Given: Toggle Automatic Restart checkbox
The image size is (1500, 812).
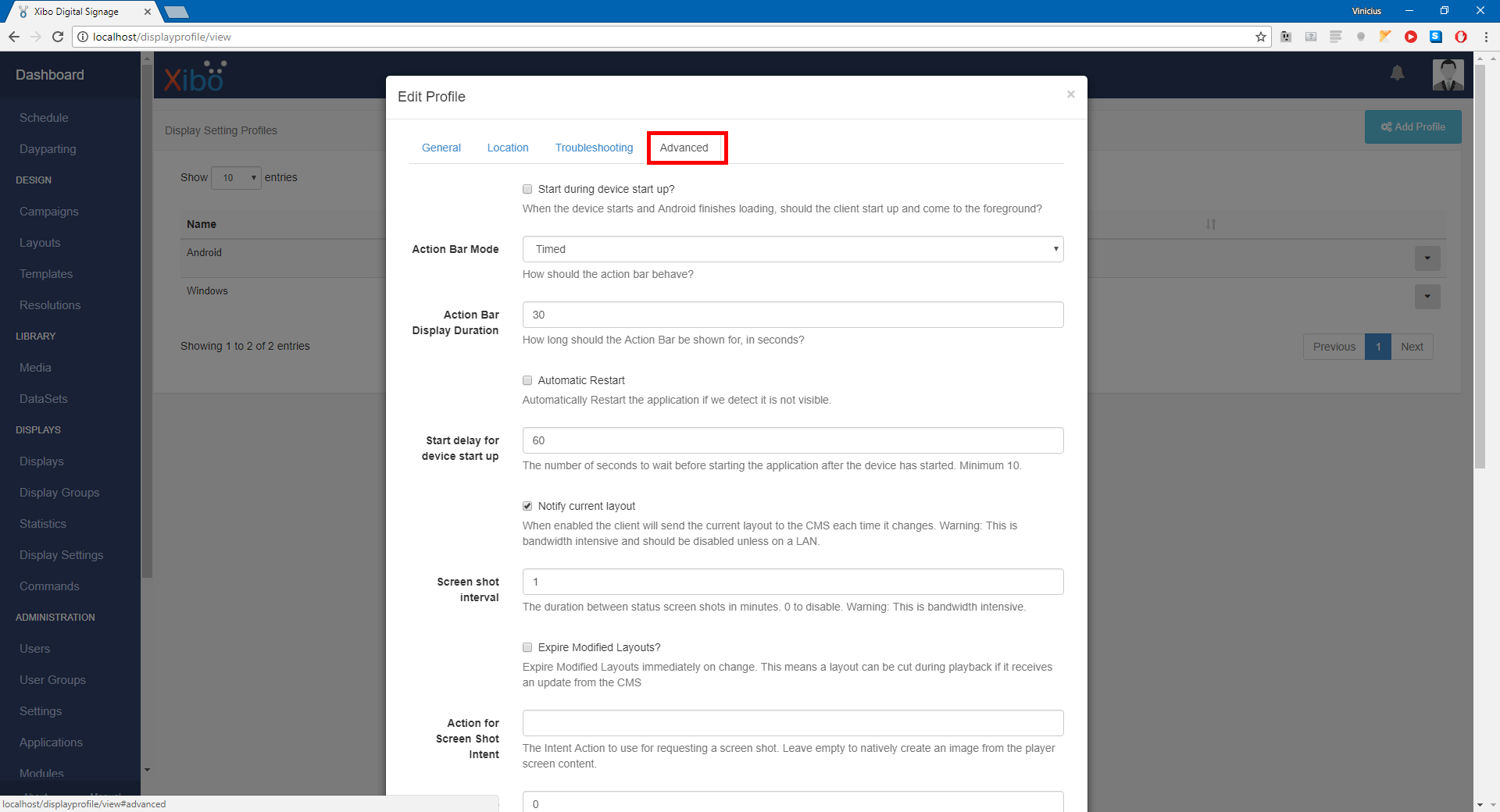Looking at the screenshot, I should click(527, 380).
